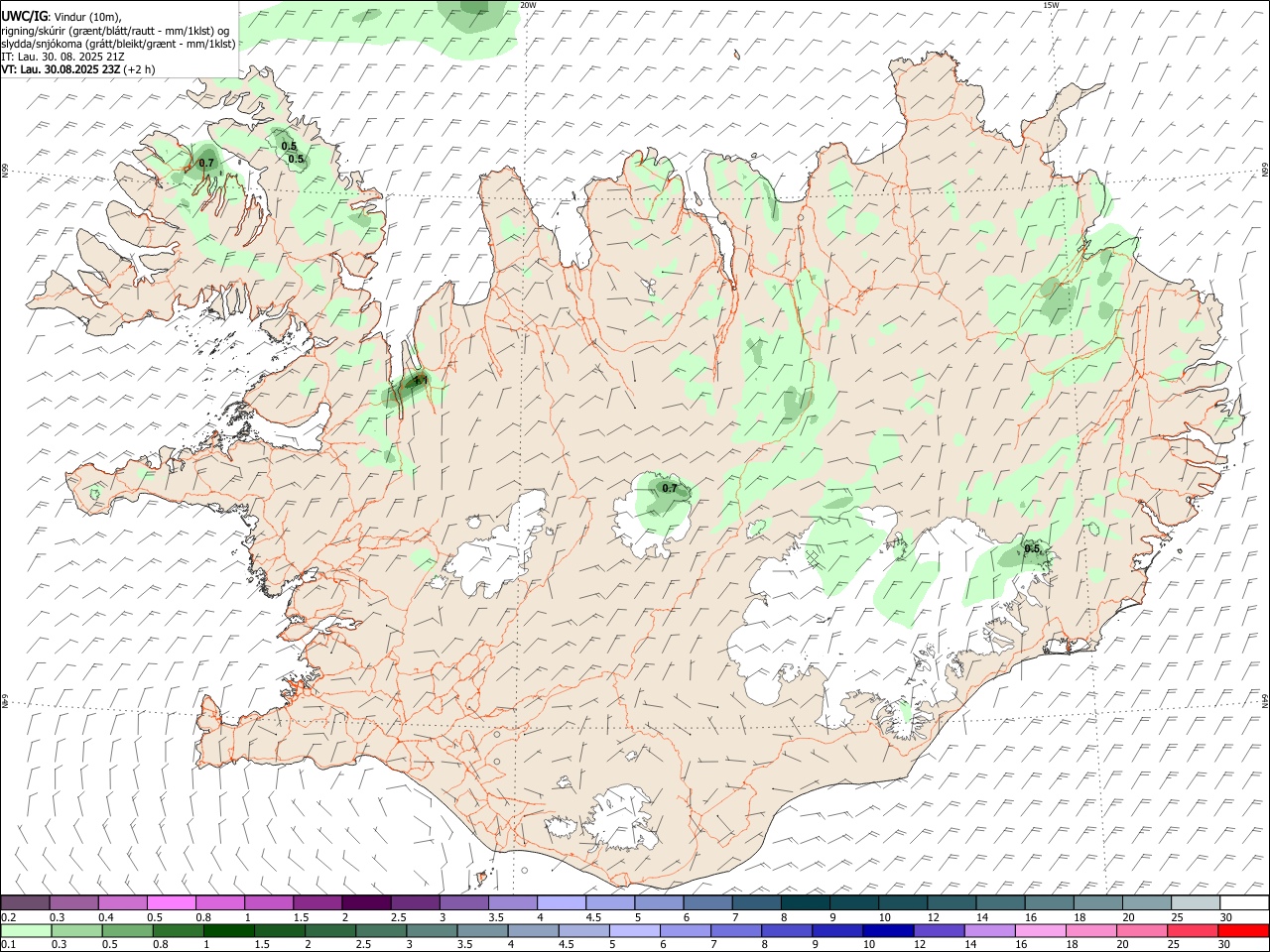Click the 0.7 value on the central glacier
The width and height of the screenshot is (1270, 952).
pyautogui.click(x=670, y=488)
